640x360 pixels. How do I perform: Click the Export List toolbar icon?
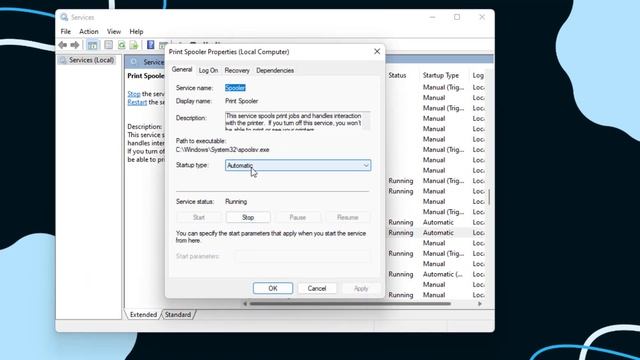pos(134,45)
